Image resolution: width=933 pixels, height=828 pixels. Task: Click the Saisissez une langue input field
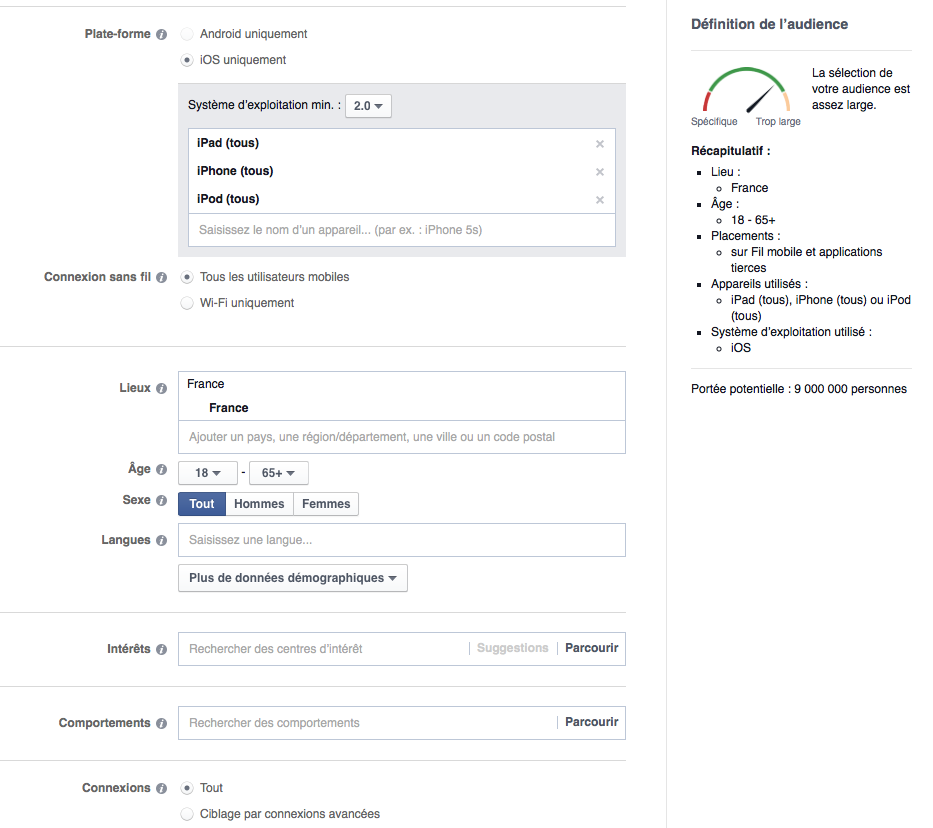tap(400, 540)
